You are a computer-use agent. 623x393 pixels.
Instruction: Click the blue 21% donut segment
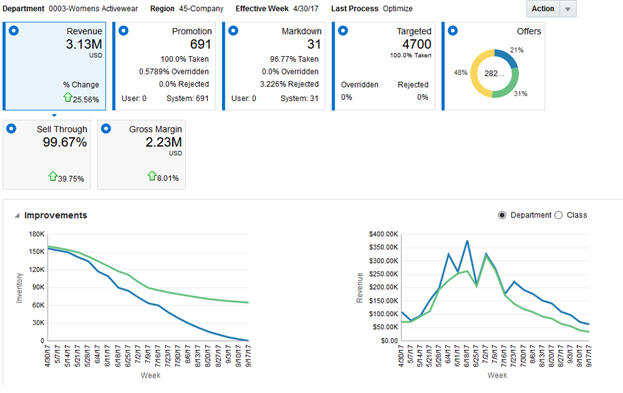pos(508,57)
